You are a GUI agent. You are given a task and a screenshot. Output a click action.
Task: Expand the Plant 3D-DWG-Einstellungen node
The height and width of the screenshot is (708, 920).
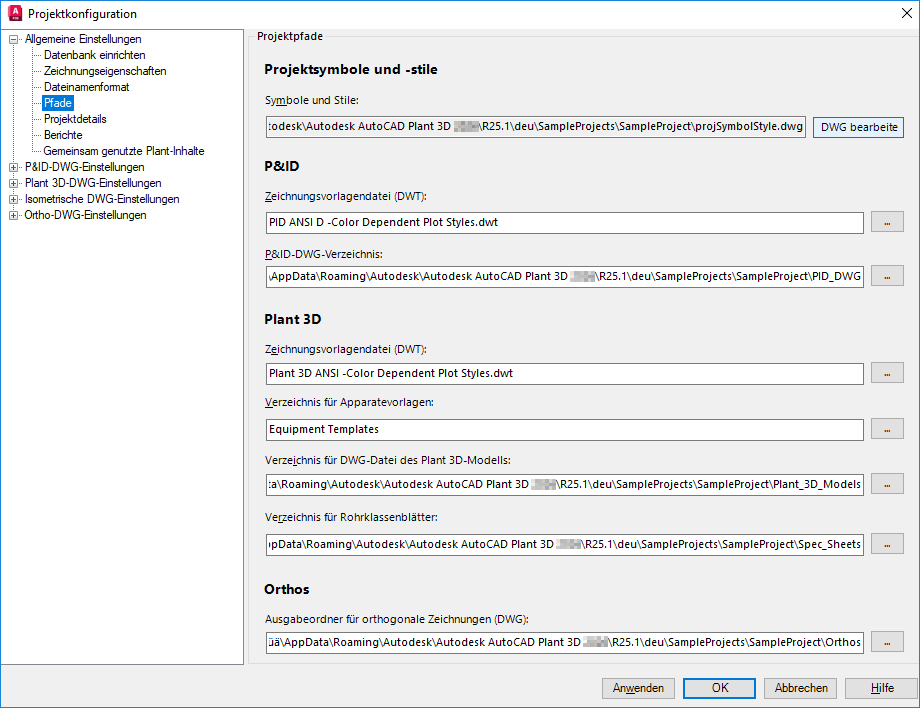point(14,183)
